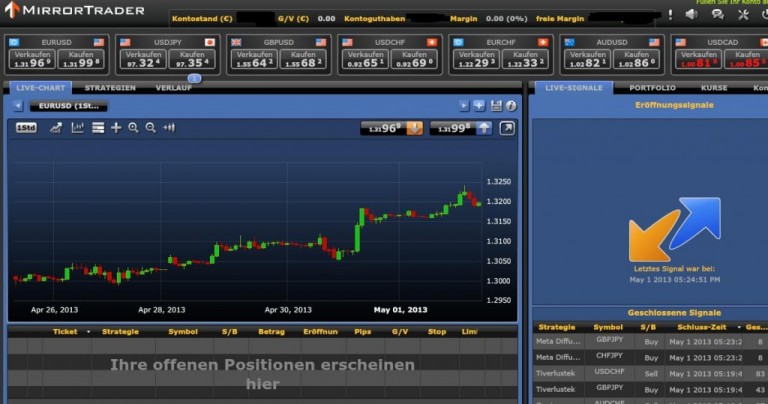The height and width of the screenshot is (404, 768).
Task: Save the current chart layout
Action: 496,106
